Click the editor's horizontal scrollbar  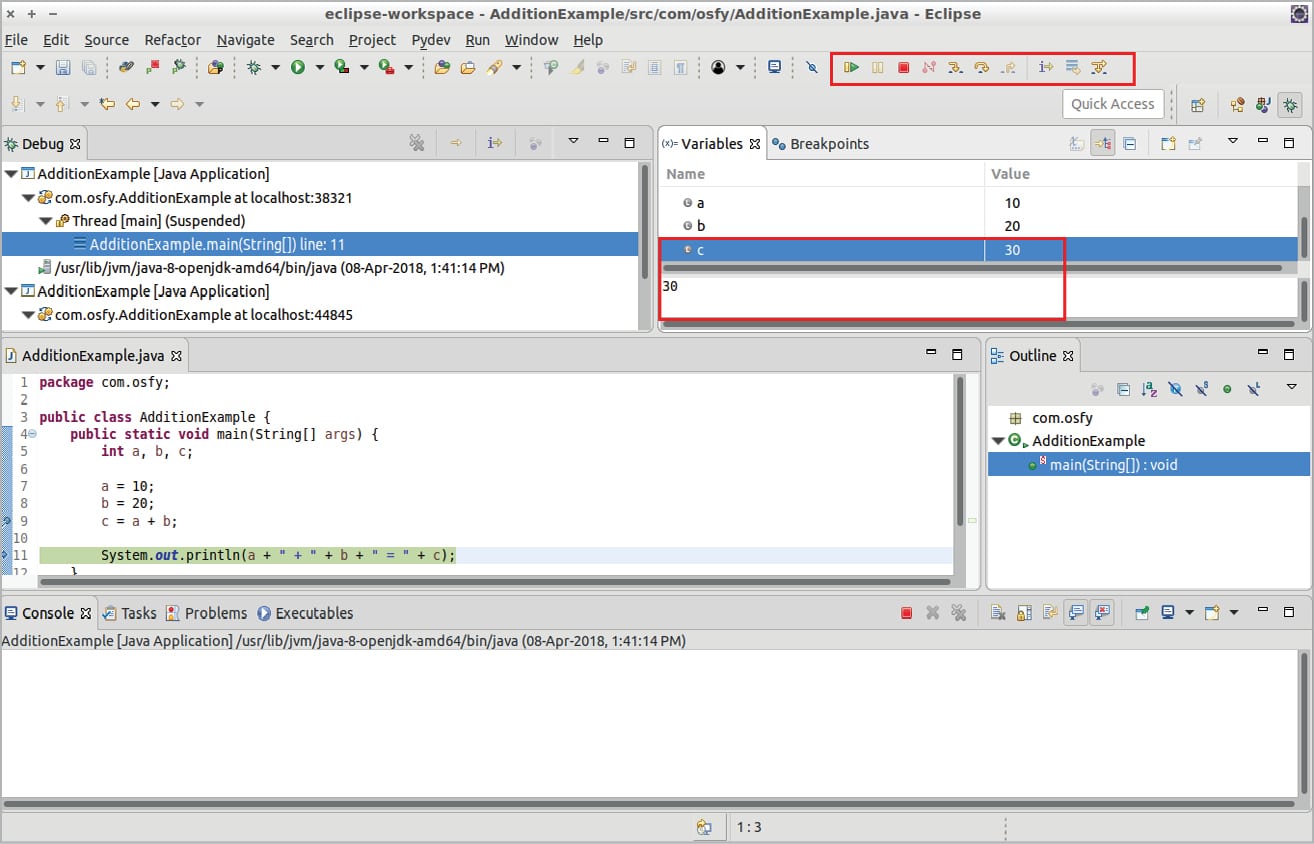point(494,581)
